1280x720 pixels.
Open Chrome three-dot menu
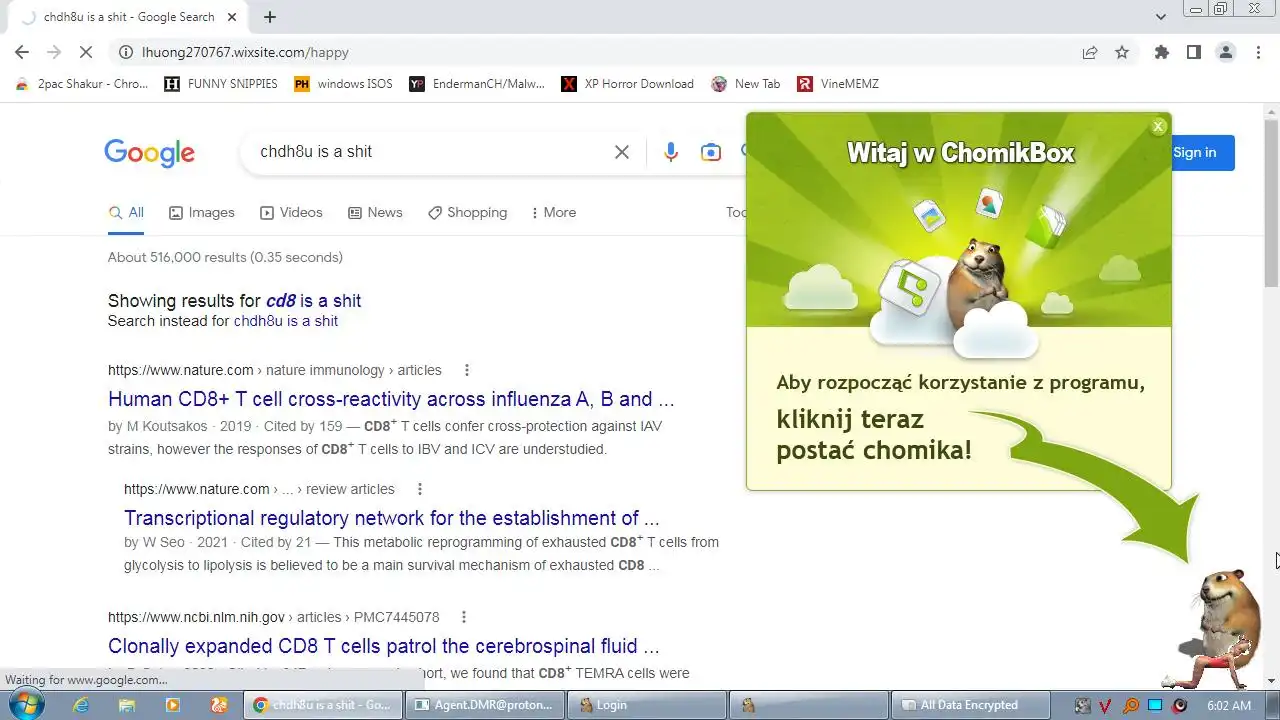(1258, 52)
